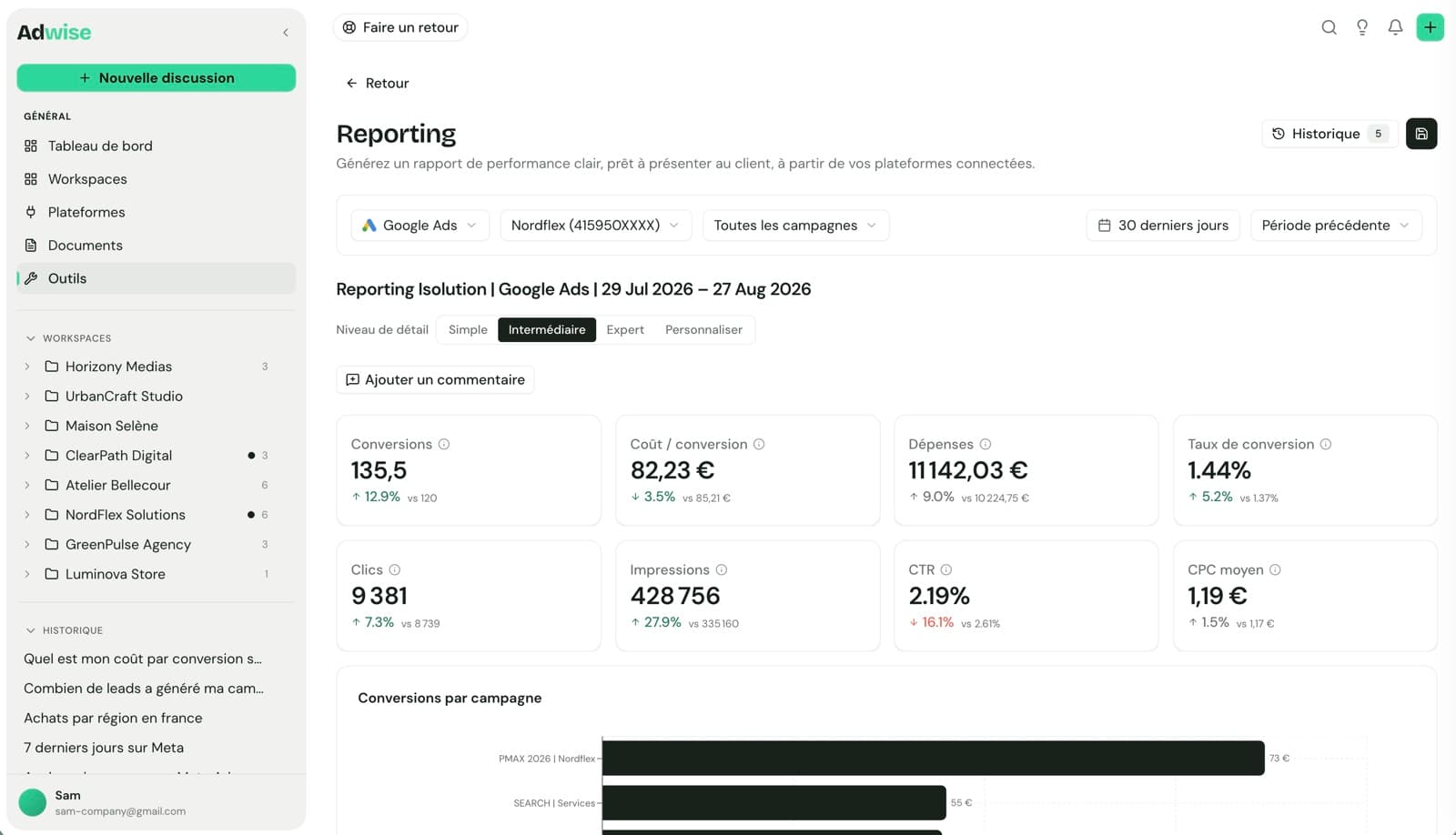The height and width of the screenshot is (835, 1456).
Task: Click info icon beside Coût / conversion
Action: (x=759, y=444)
